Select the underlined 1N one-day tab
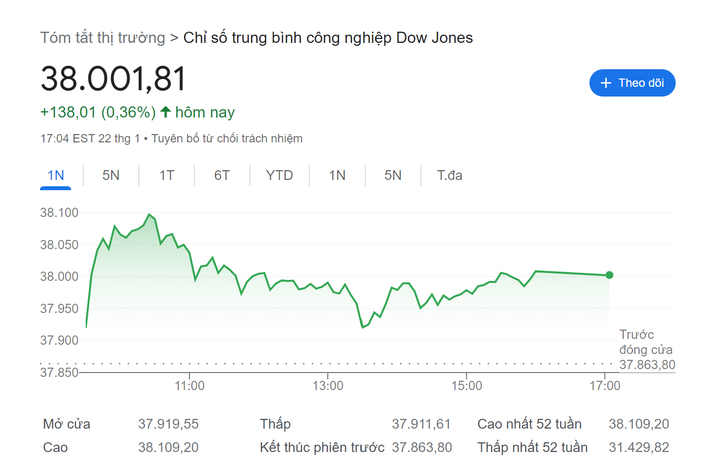Image resolution: width=720 pixels, height=472 pixels. [56, 175]
